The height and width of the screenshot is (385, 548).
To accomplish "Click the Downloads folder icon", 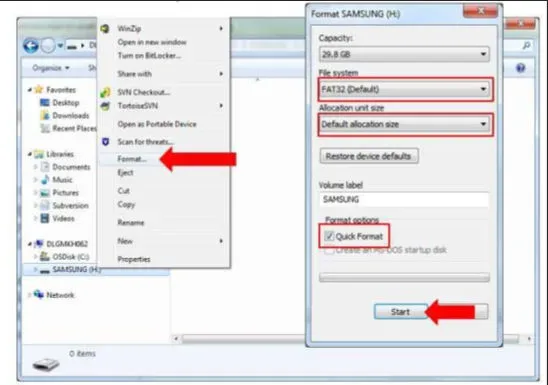I will click(x=45, y=116).
